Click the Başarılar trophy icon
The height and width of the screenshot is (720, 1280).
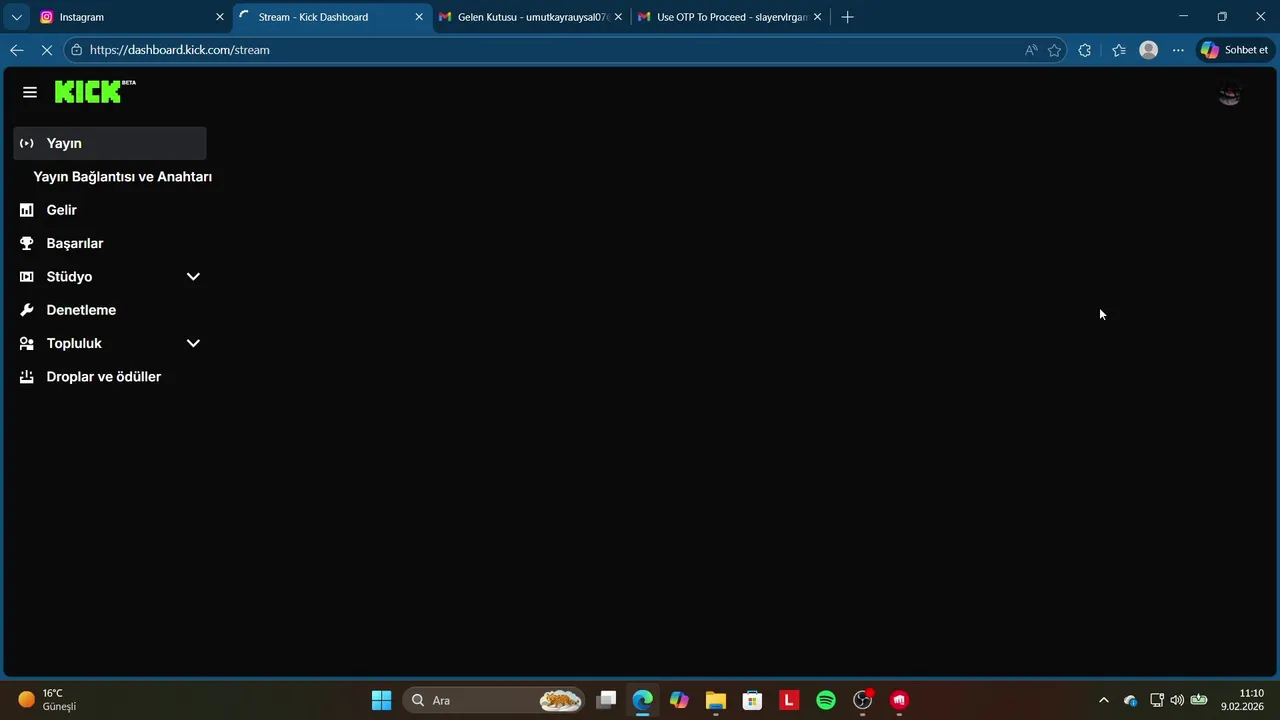tap(27, 243)
